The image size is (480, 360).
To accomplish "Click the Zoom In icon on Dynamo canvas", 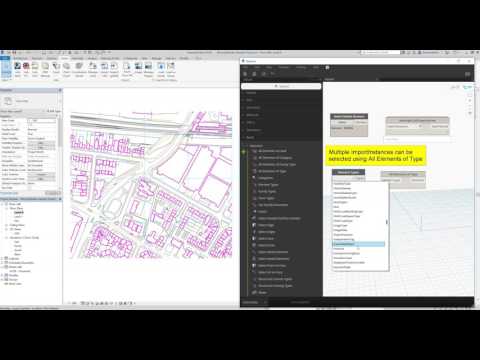I will pos(470,100).
